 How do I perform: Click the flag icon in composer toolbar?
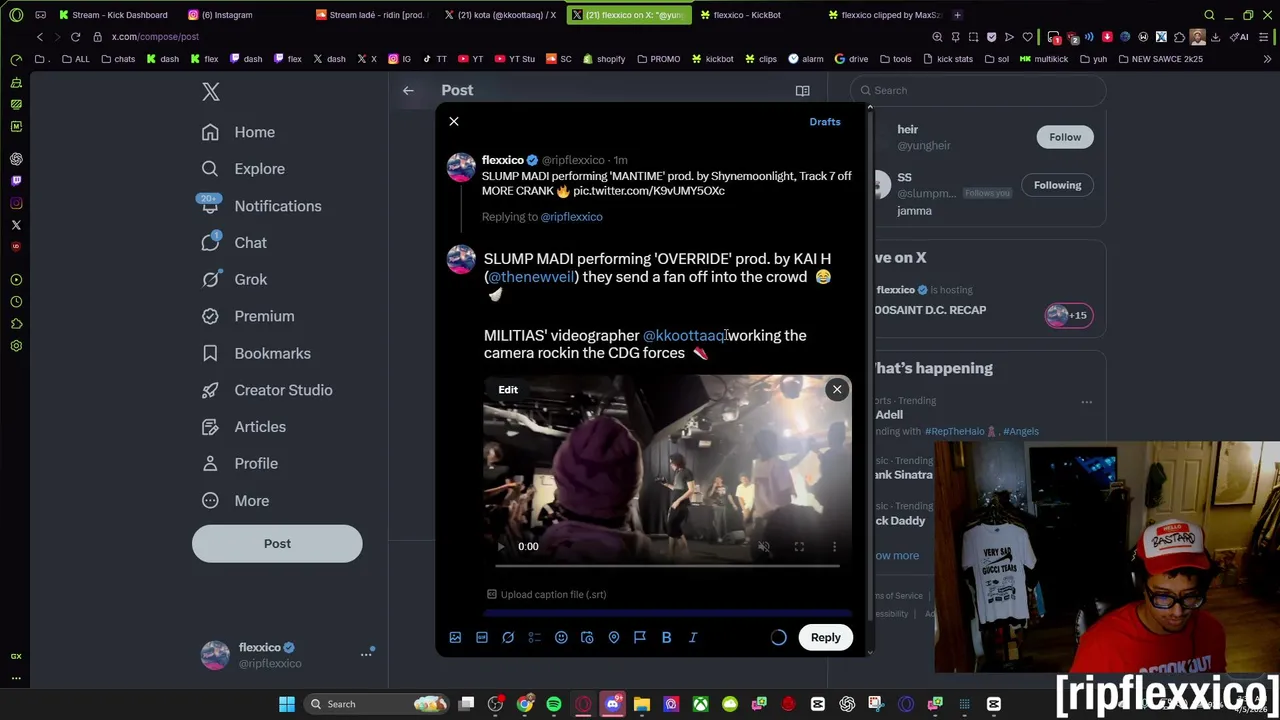point(640,637)
